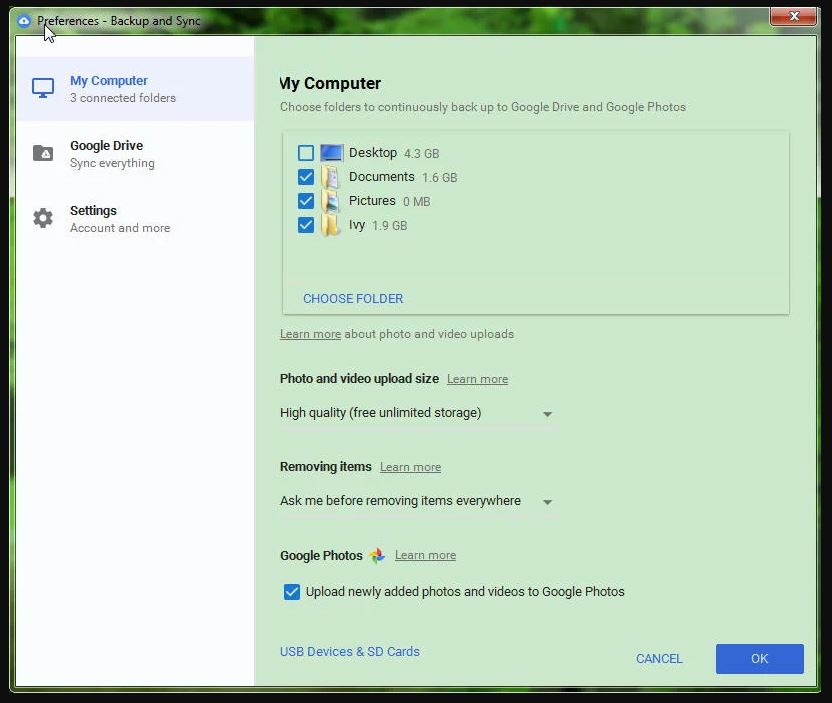This screenshot has height=703, width=832.
Task: Click the Ivy folder icon
Action: [x=331, y=225]
